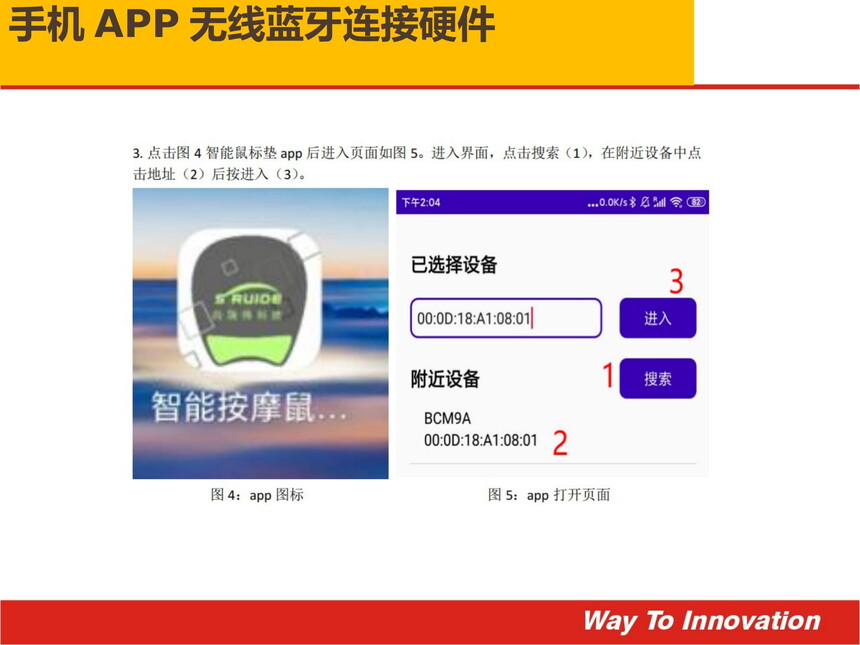Click the MAC address input field
Viewport: 860px width, 645px height.
point(506,318)
